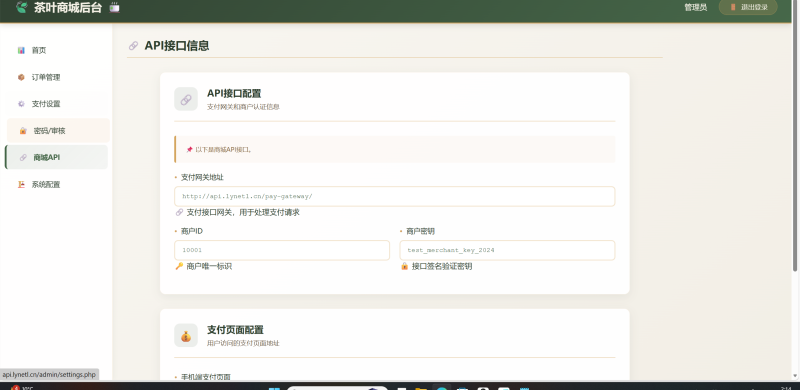Click the pushpin icon in the notice banner
800x390 pixels.
click(189, 150)
